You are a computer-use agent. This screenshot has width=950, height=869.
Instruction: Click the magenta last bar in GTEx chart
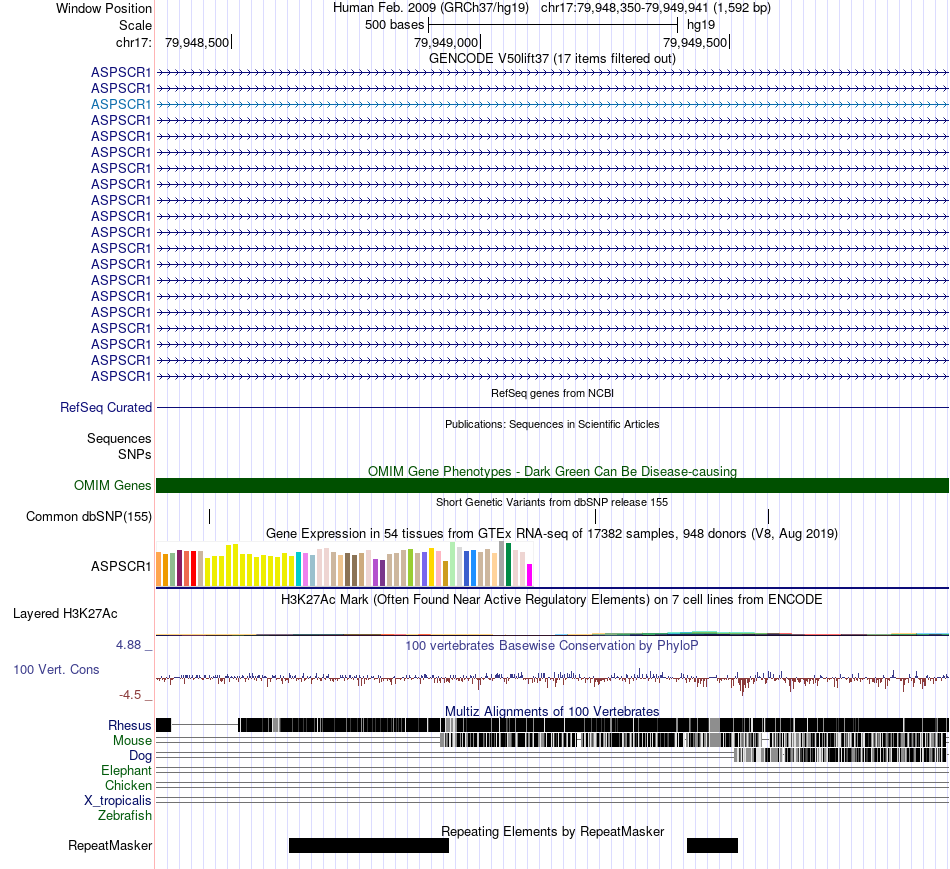(530, 575)
